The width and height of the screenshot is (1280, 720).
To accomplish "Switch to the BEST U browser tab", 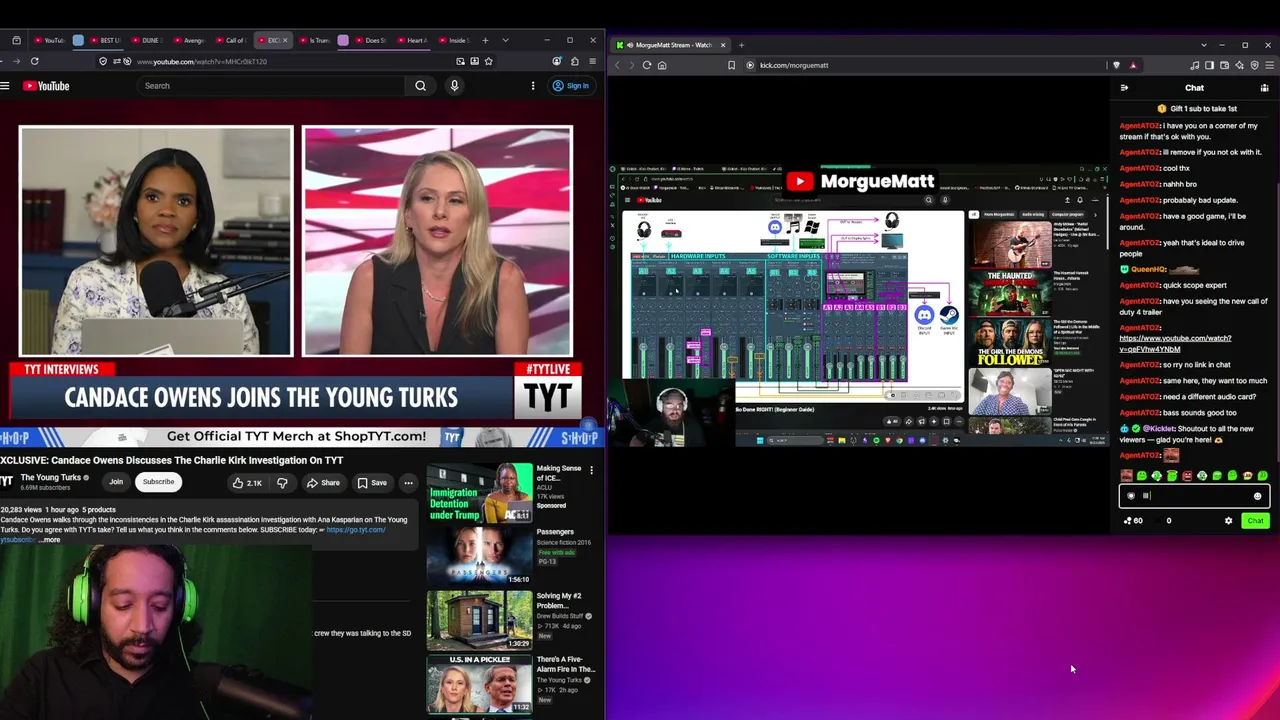I will [x=107, y=41].
